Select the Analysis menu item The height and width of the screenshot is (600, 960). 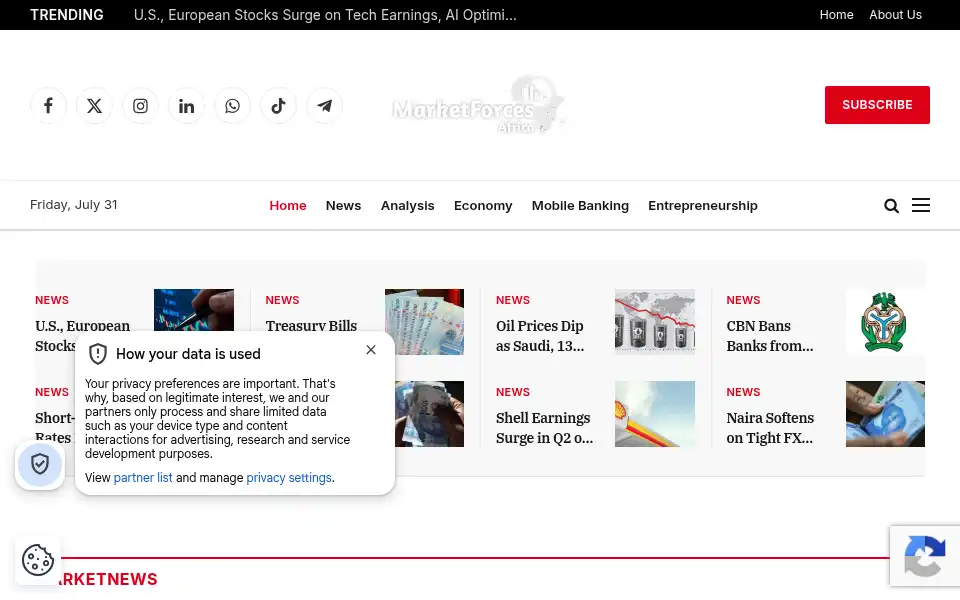click(407, 206)
